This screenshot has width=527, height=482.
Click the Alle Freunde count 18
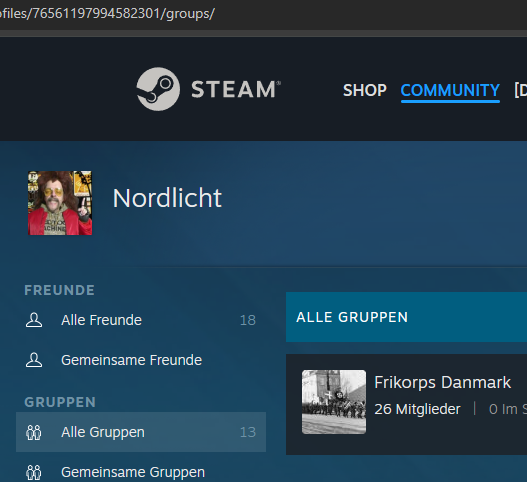248,320
